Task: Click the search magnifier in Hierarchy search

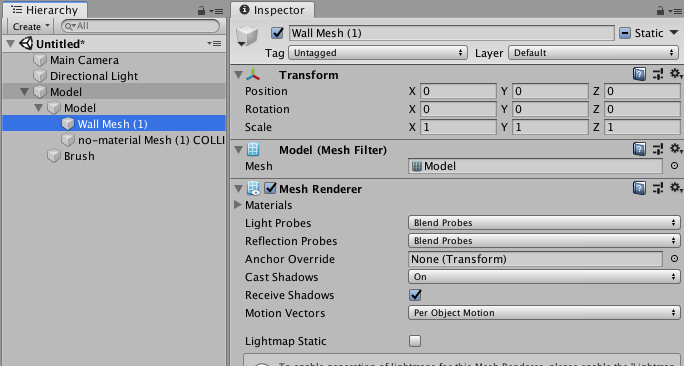Action: (69, 27)
